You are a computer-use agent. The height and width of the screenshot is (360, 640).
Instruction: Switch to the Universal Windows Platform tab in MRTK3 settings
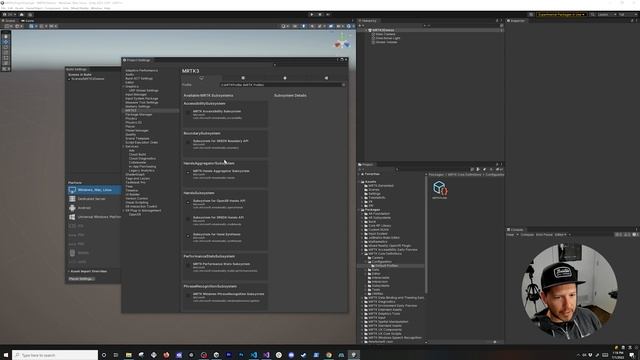point(326,78)
